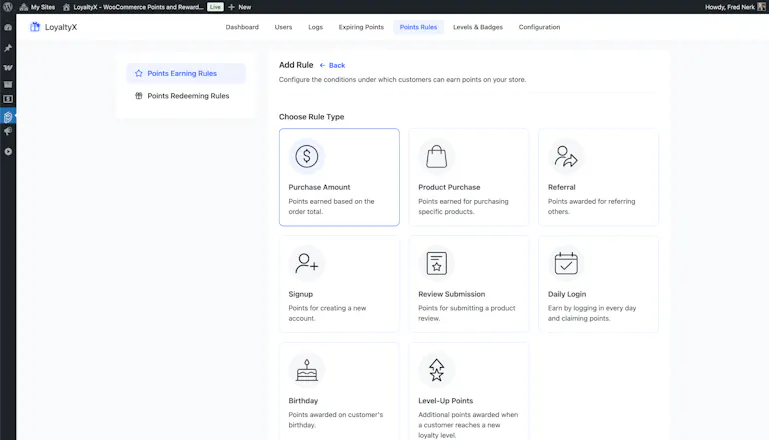
Task: Choose the Birthday rule title
Action: [303, 400]
